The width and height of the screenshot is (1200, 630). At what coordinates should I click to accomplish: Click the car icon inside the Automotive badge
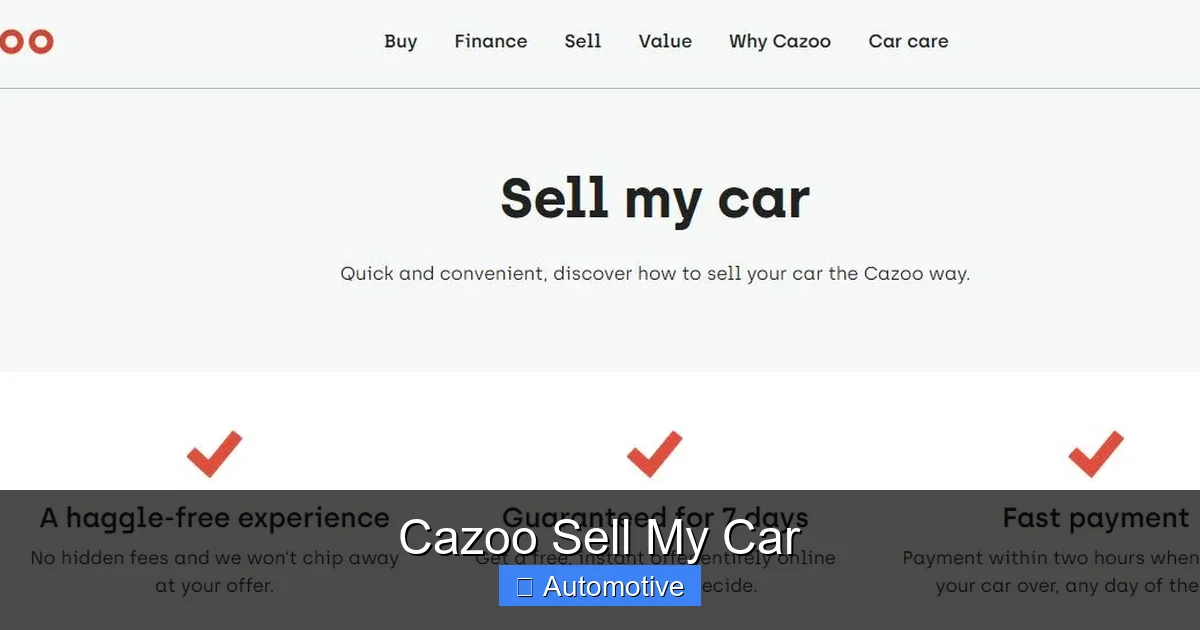pyautogui.click(x=522, y=586)
